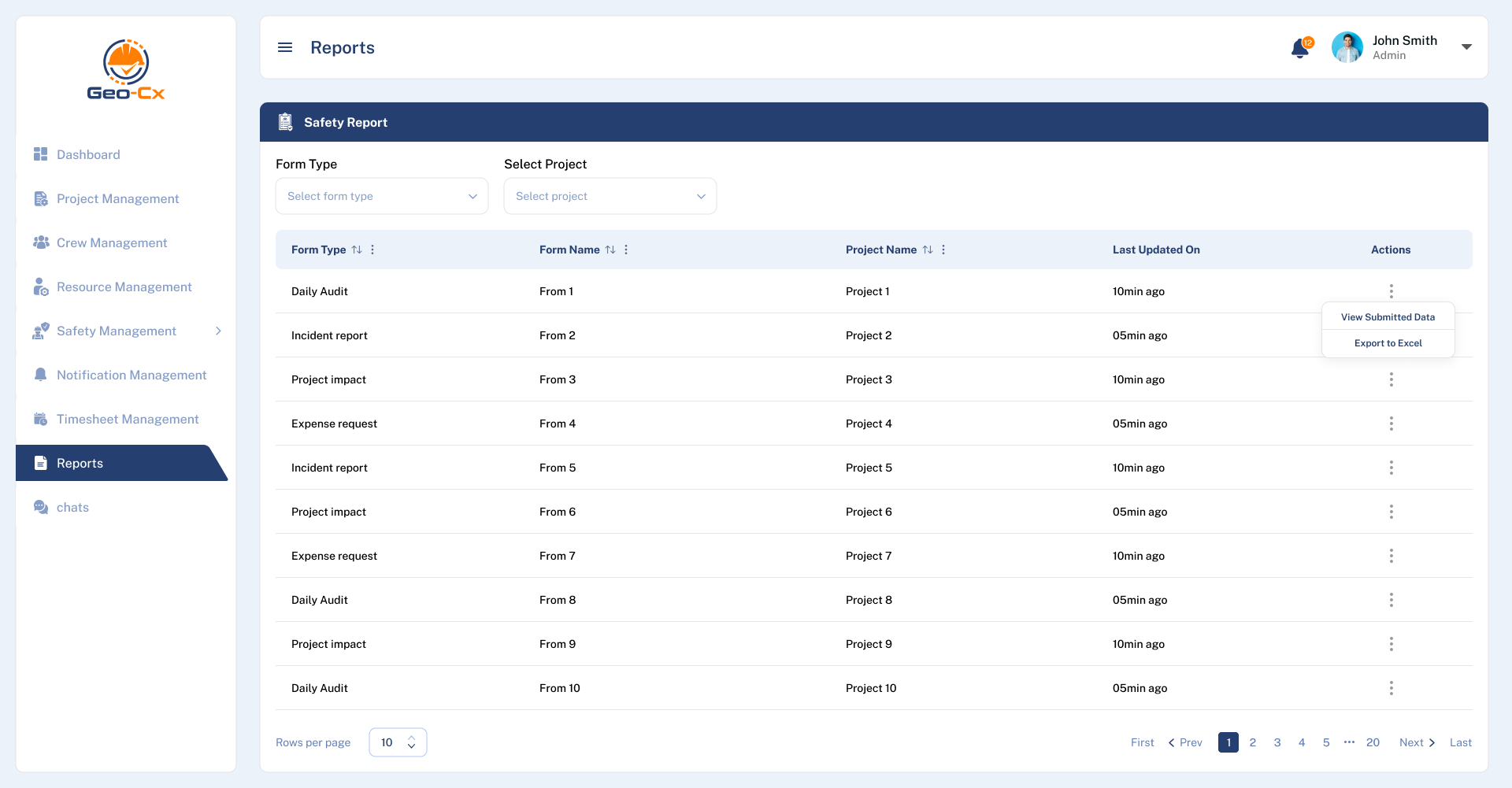Open the Form Type dropdown
Screen dimensions: 1512x788
click(382, 196)
